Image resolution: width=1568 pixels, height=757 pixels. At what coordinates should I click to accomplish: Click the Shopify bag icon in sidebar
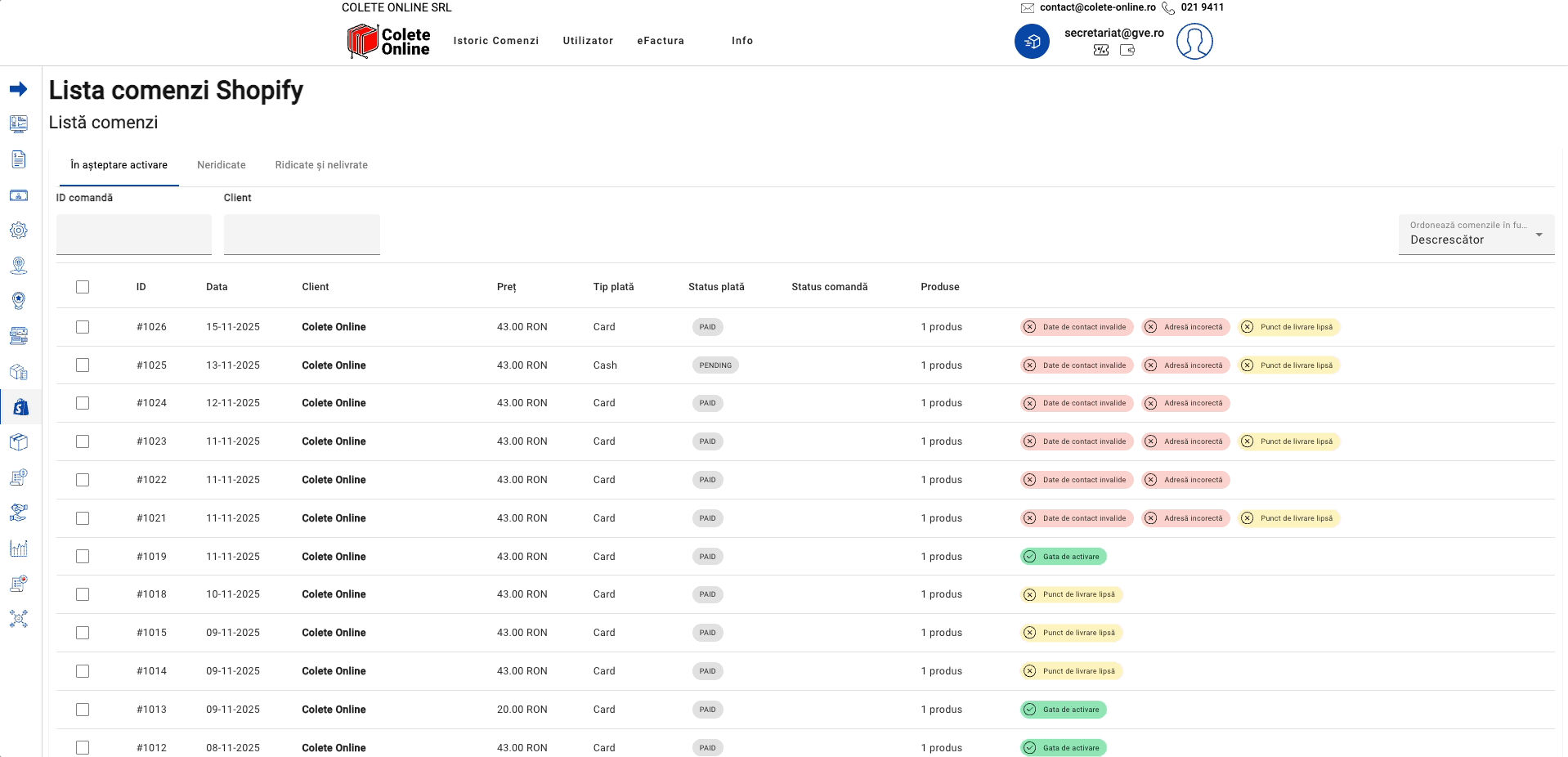pos(20,407)
